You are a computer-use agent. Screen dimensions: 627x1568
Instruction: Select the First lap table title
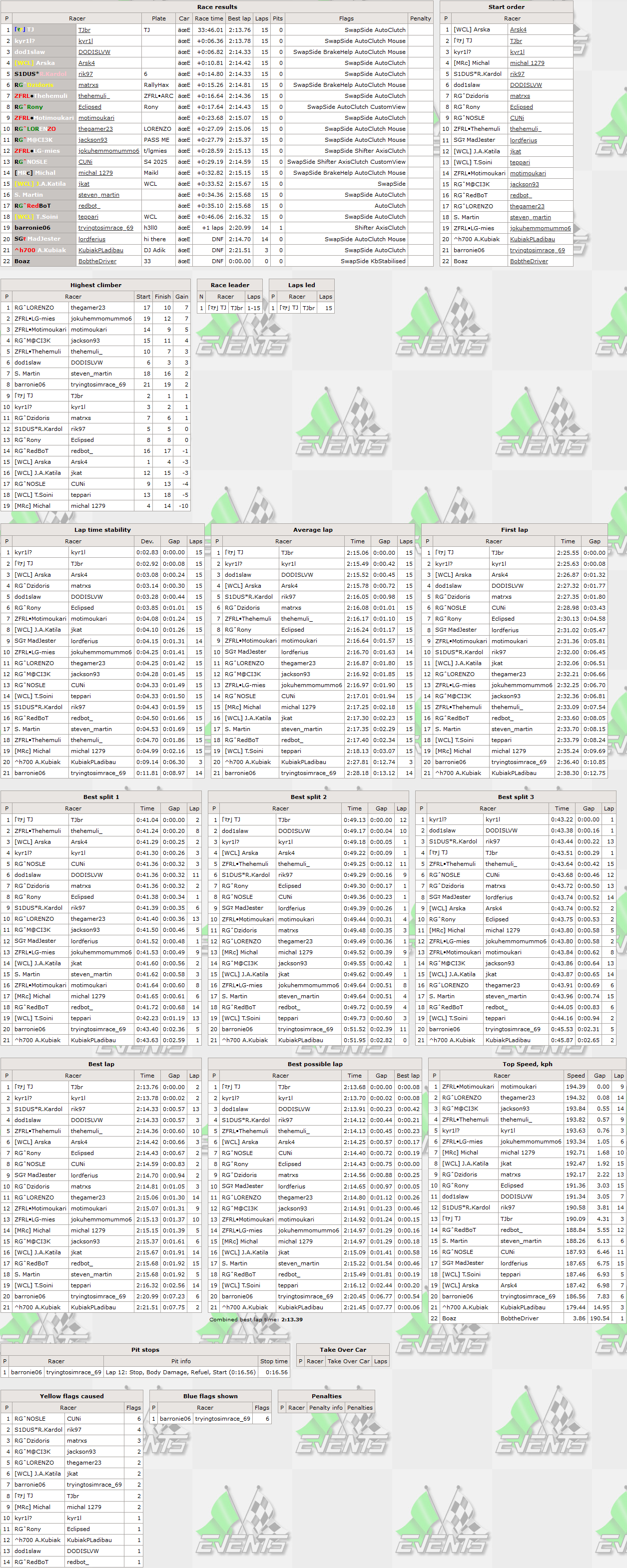515,529
